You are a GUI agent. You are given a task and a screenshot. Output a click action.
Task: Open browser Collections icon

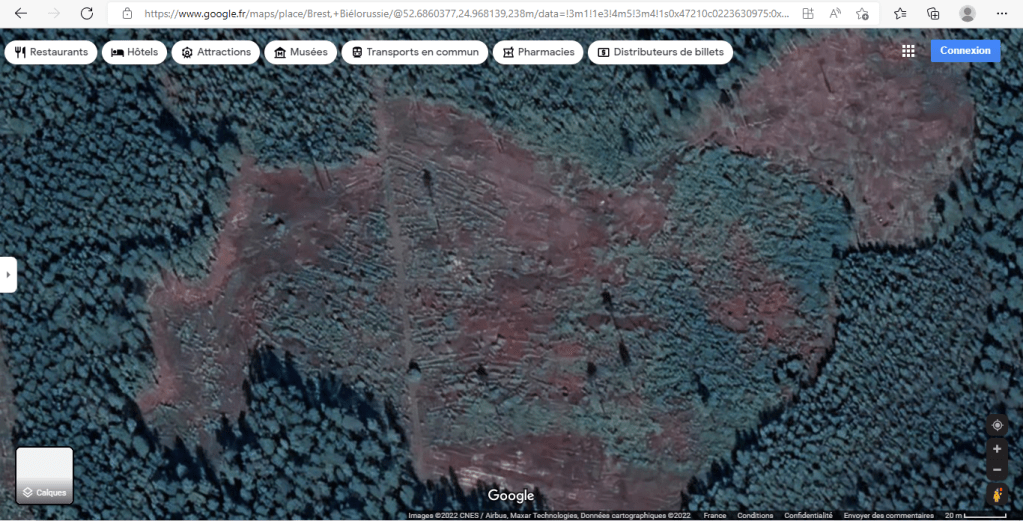point(932,14)
